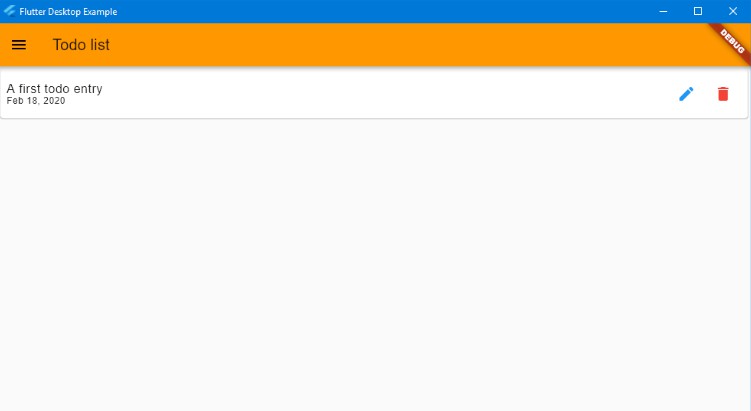This screenshot has height=411, width=751.
Task: Close the Flutter Desktop Example window
Action: [x=733, y=11]
